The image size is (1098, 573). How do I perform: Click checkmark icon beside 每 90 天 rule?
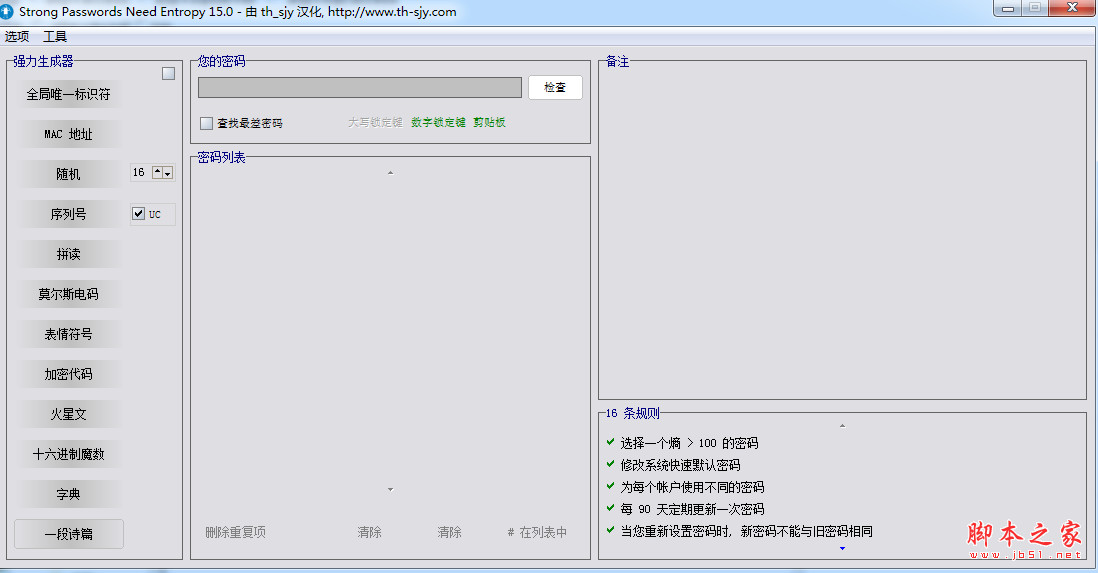point(611,508)
